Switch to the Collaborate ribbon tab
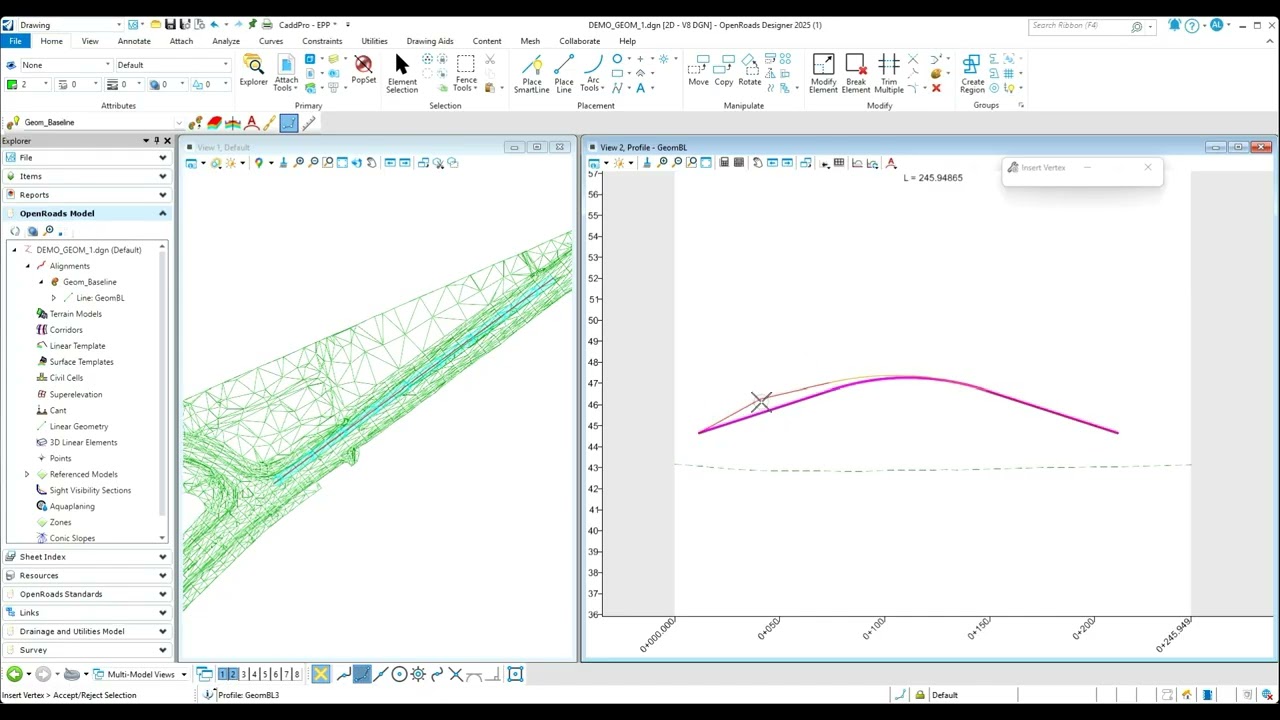Screen dimensions: 1280x720 point(580,41)
